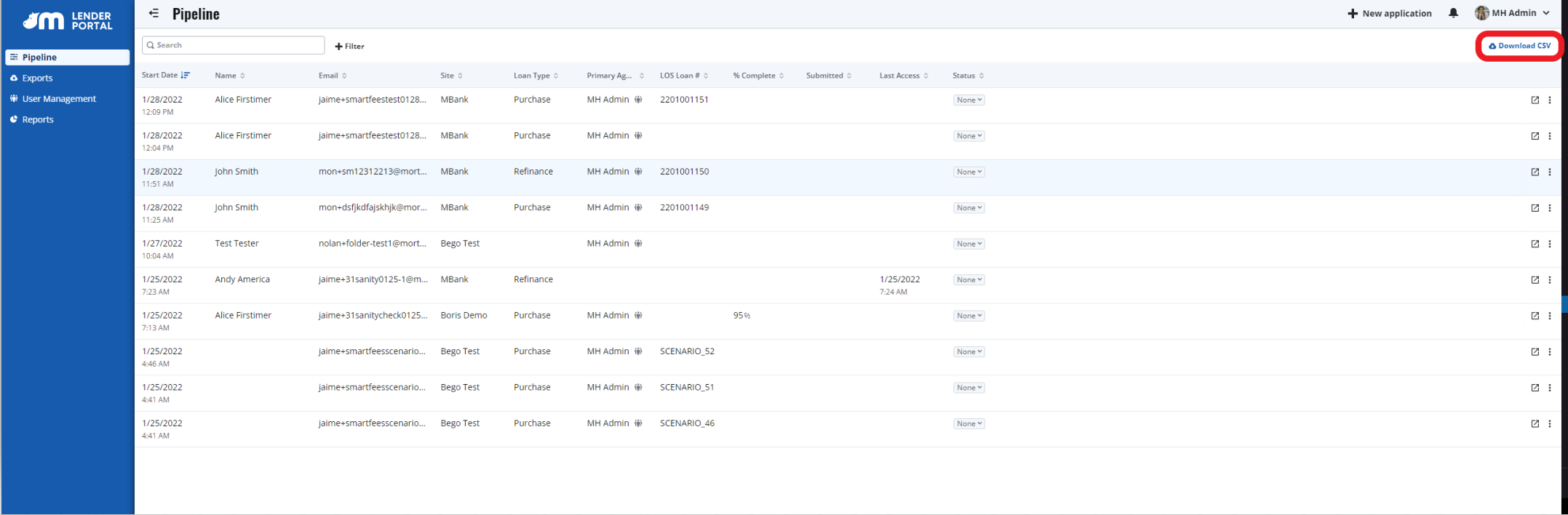
Task: Sort by Status column
Action: 968,76
